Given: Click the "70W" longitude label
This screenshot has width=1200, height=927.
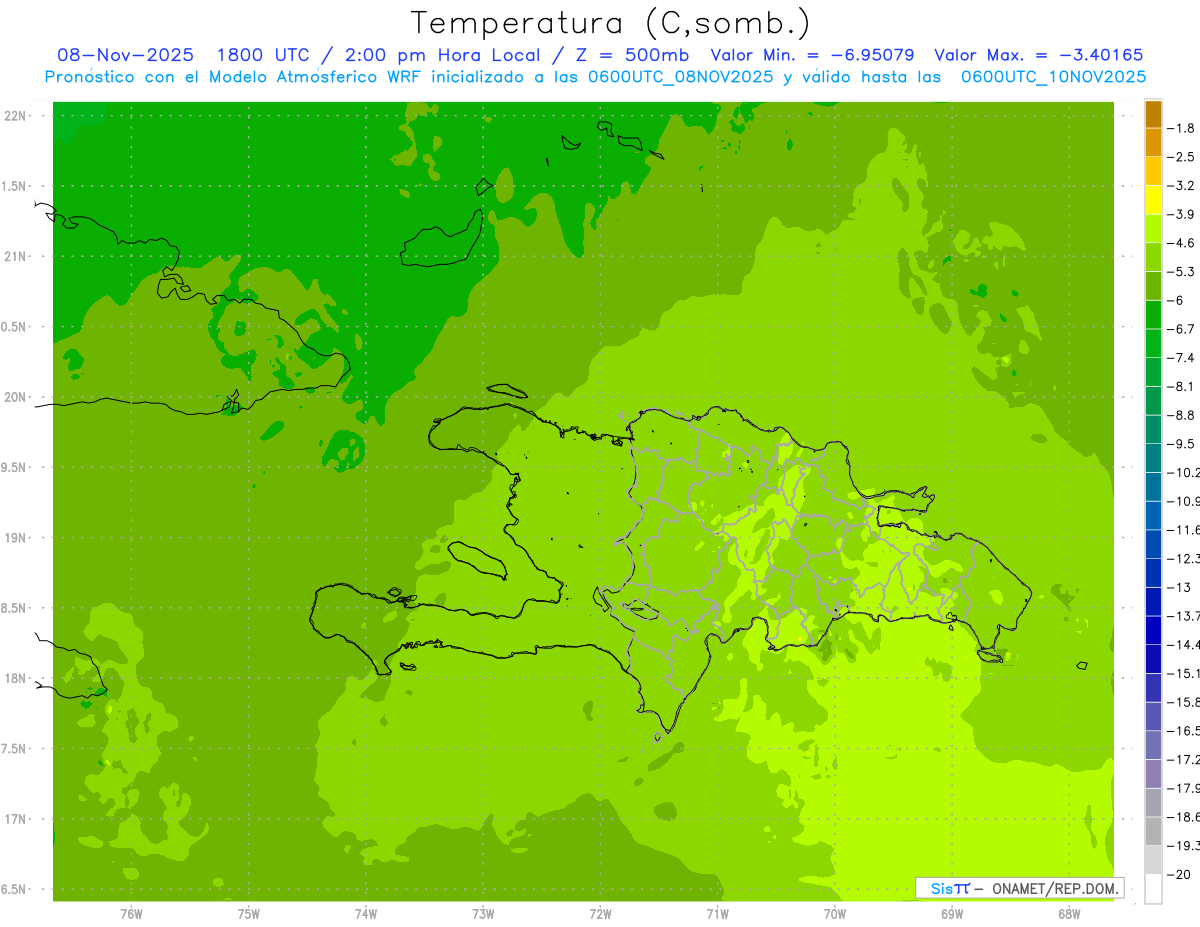Looking at the screenshot, I should tap(835, 914).
